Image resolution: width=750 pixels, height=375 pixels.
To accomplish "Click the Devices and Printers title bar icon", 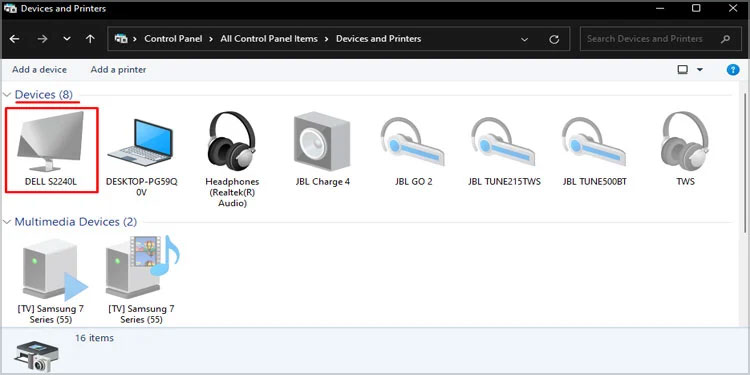I will pyautogui.click(x=10, y=9).
